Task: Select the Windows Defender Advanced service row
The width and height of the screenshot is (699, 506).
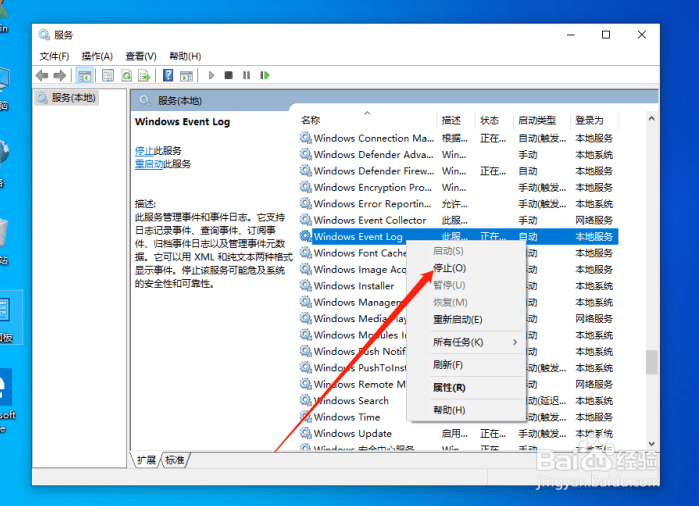Action: tap(458, 155)
